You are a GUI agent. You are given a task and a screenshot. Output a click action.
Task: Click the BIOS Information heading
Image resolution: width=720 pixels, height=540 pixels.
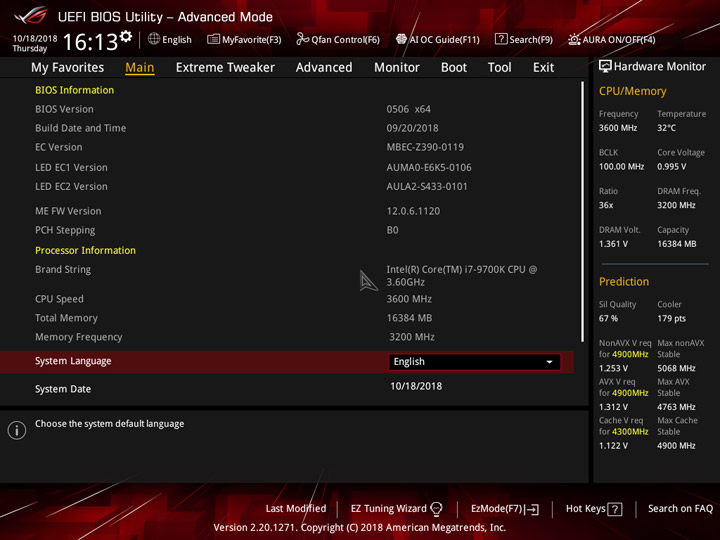coord(74,90)
